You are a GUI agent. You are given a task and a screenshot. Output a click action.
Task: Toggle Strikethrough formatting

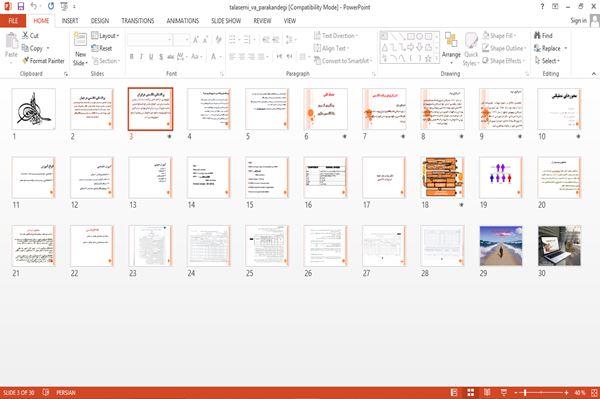[171, 57]
